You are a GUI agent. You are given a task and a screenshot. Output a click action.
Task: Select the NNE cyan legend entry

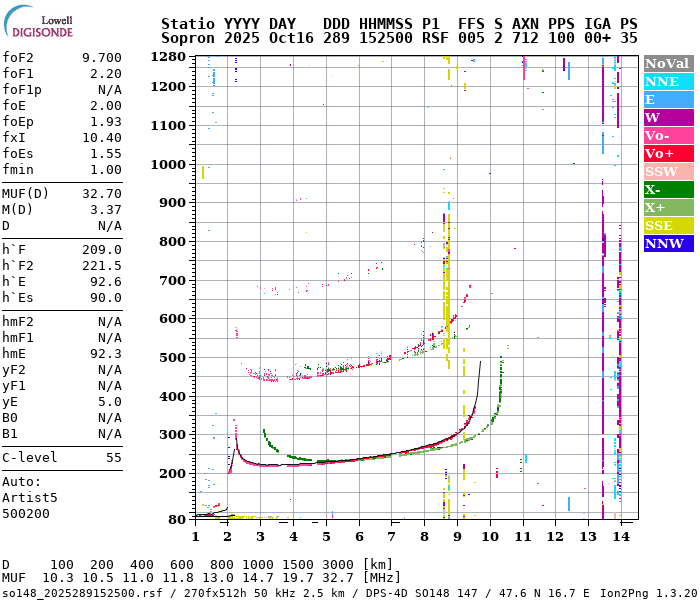667,81
